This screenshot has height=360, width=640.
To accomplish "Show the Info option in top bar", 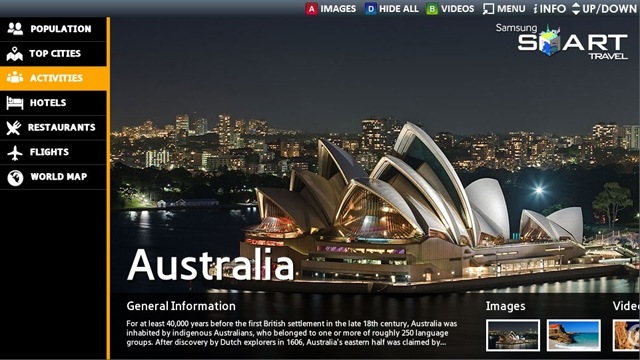I will click(x=549, y=9).
